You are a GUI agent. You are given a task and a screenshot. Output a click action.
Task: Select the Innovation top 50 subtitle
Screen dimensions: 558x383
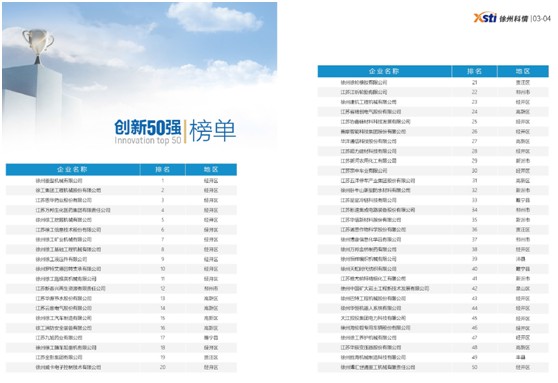point(148,140)
